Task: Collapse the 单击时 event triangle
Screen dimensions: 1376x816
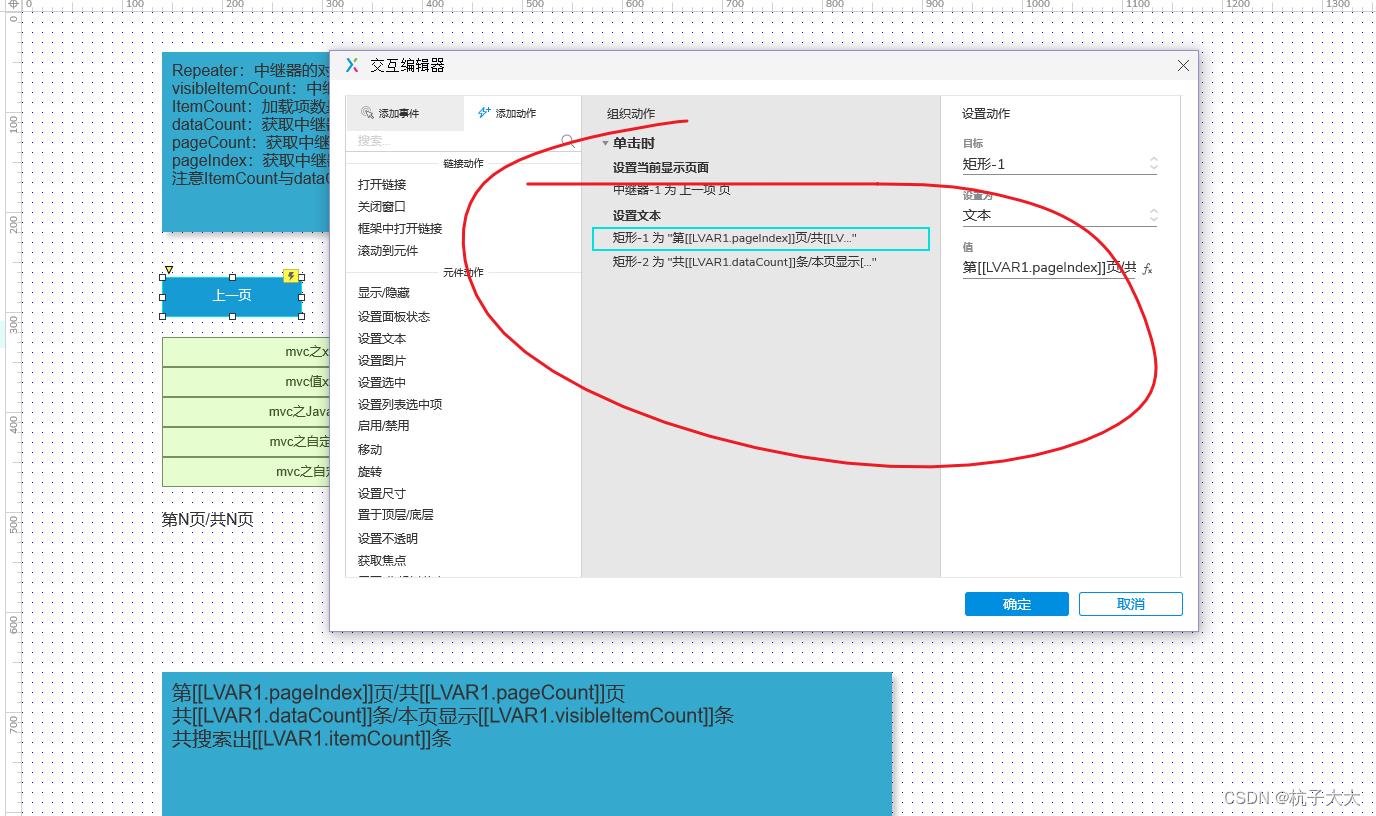Action: point(605,143)
